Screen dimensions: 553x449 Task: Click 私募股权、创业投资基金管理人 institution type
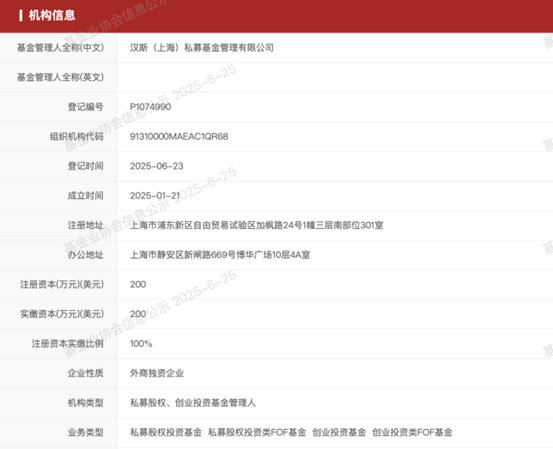point(193,403)
